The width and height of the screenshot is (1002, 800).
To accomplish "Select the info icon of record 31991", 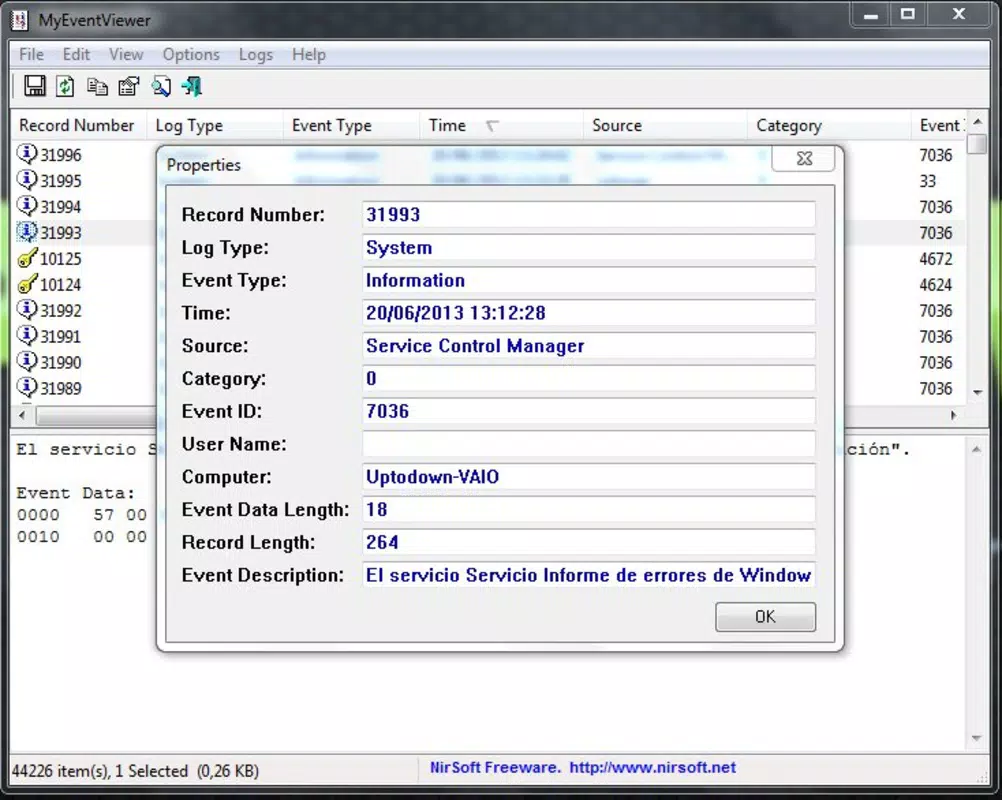I will 26,335.
